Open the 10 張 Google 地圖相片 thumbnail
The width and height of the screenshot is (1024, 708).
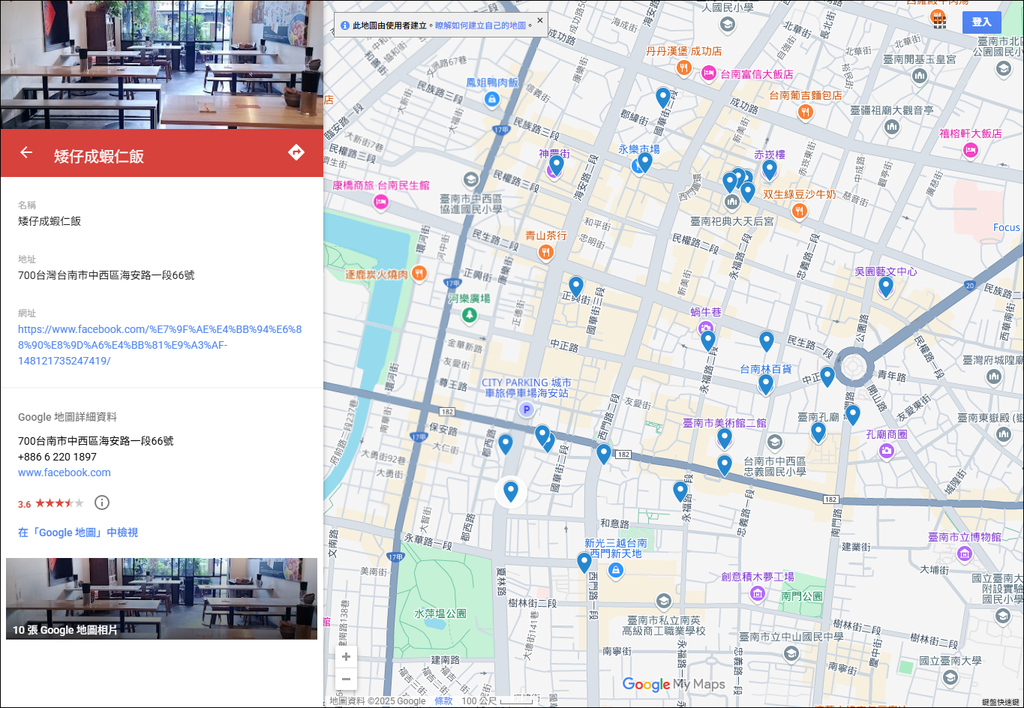pyautogui.click(x=161, y=598)
